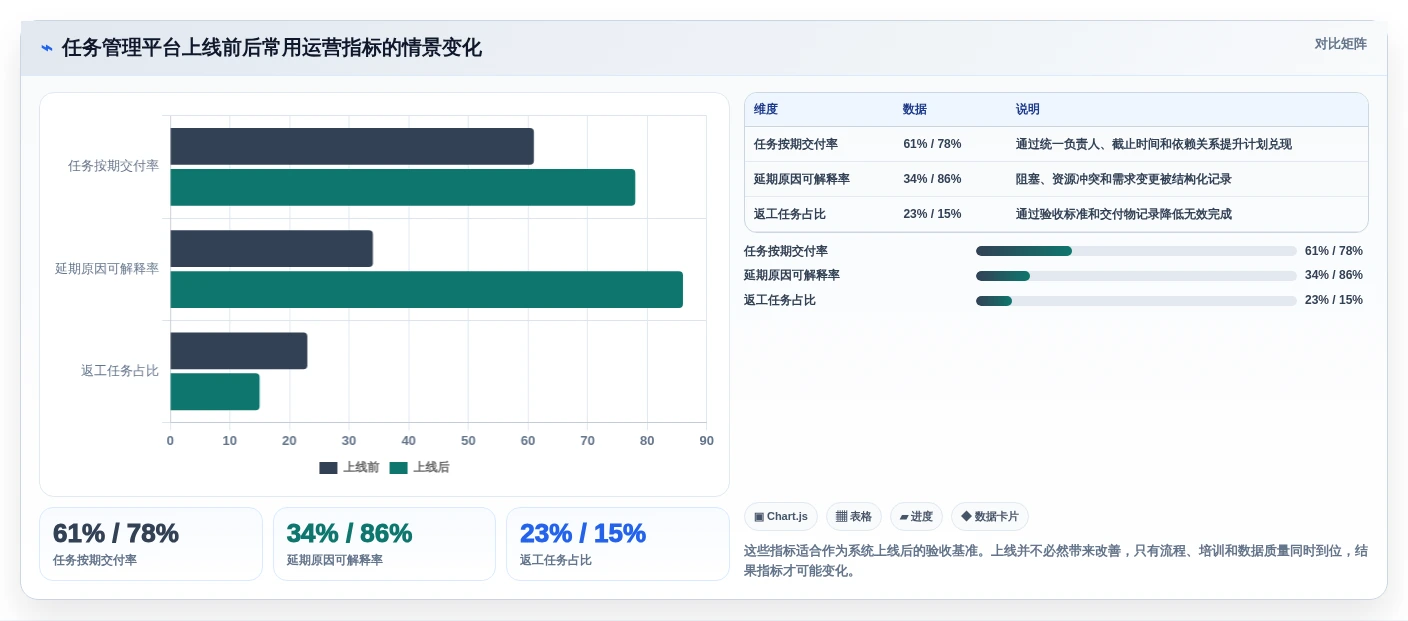Screen dimensions: 1408x621
Task: Click chart axis label 返工任务占比
Action: [x=120, y=371]
